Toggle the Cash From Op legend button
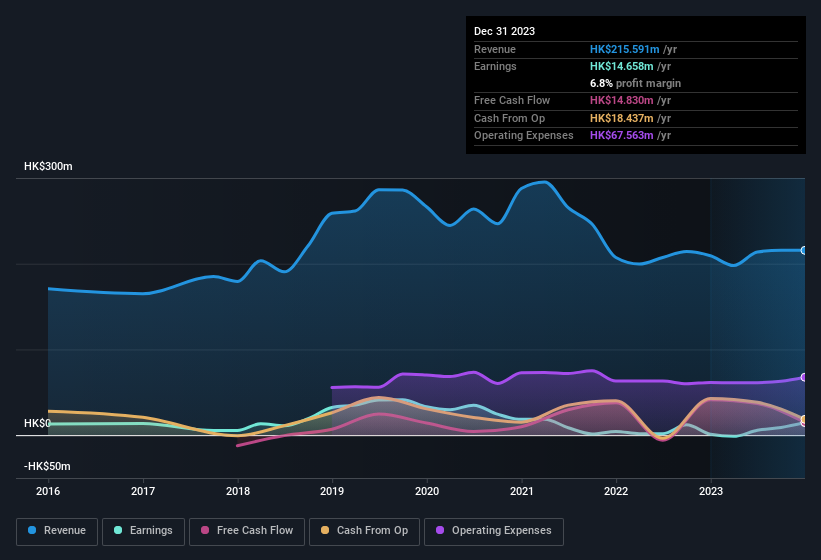 click(364, 531)
